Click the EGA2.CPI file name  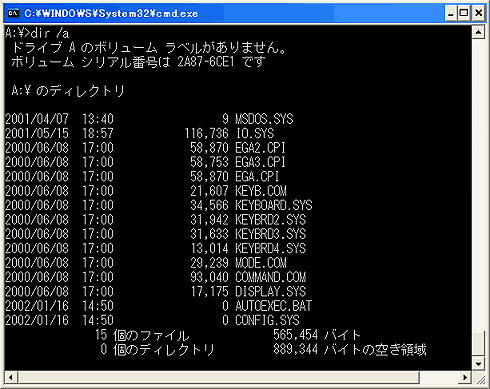[x=260, y=148]
